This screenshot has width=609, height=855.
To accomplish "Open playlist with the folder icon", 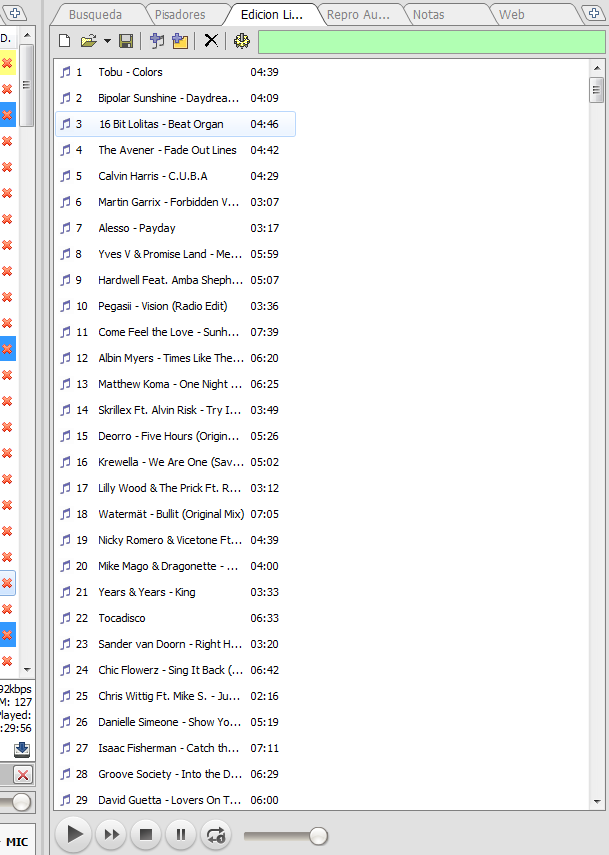I will [x=88, y=41].
